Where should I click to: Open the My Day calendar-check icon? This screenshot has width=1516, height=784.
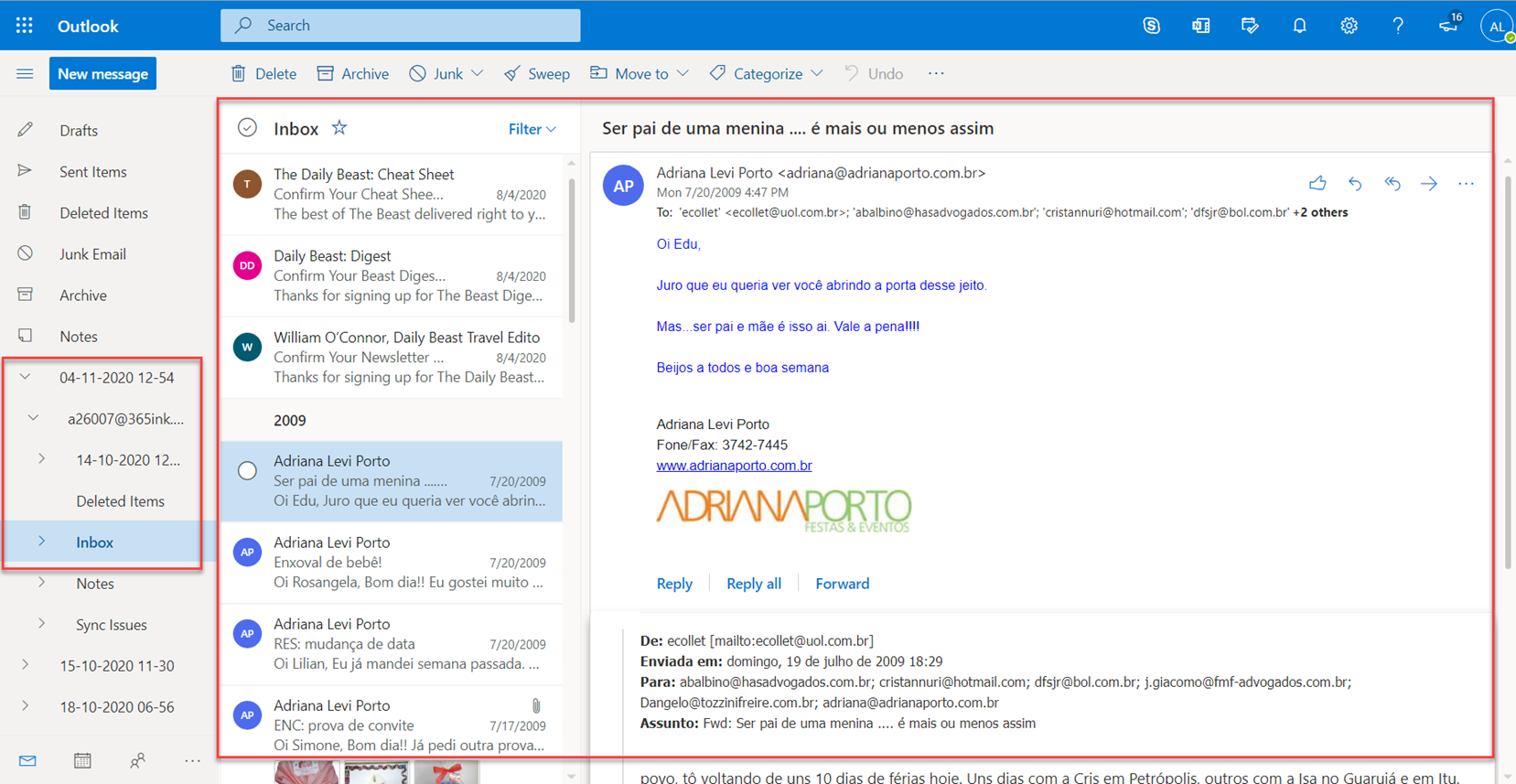pyautogui.click(x=1250, y=26)
